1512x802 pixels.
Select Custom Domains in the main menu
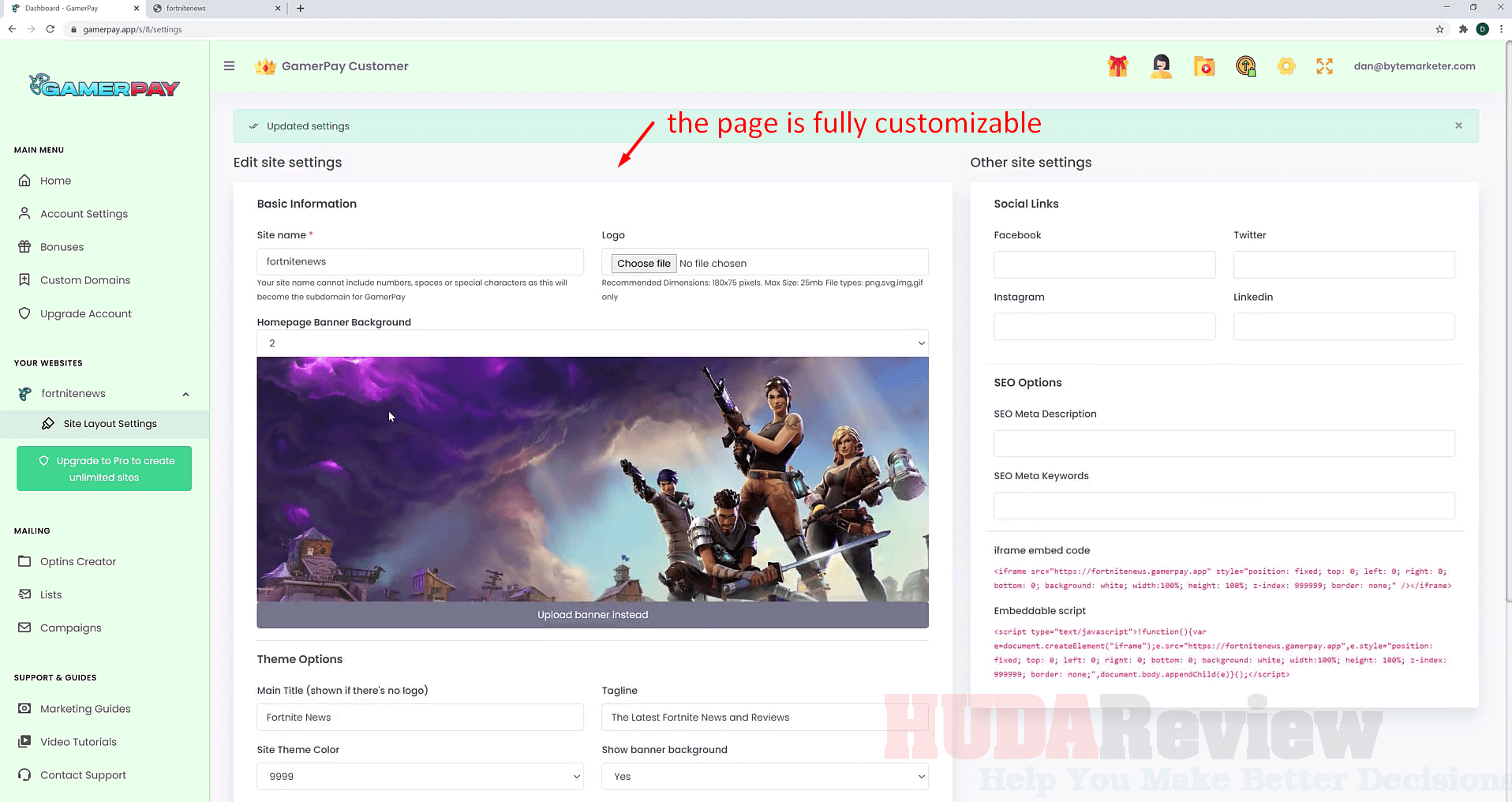tap(85, 279)
